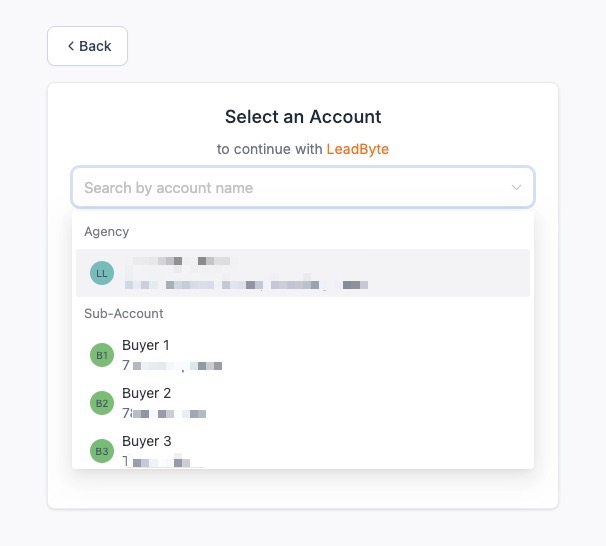Image resolution: width=606 pixels, height=546 pixels.
Task: Click the Select an Account heading
Action: click(x=303, y=117)
